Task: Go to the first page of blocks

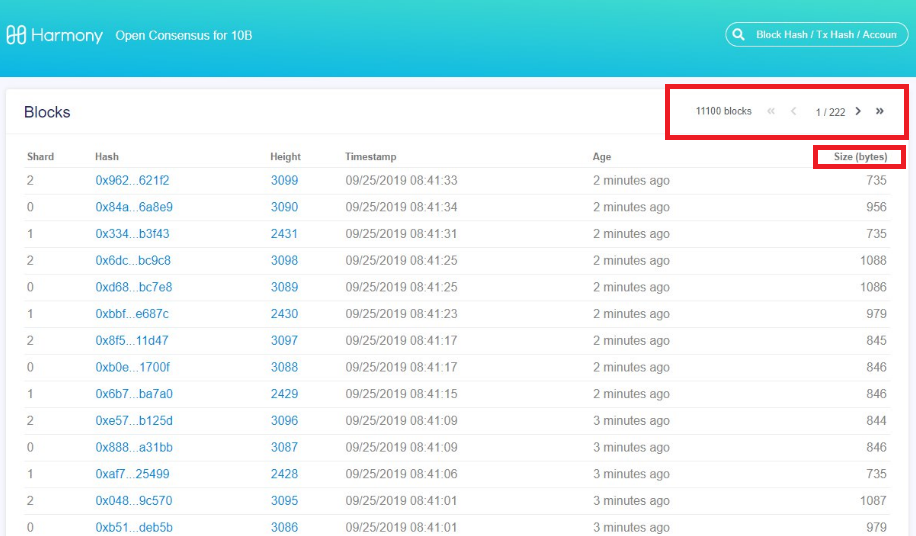Action: tap(771, 111)
